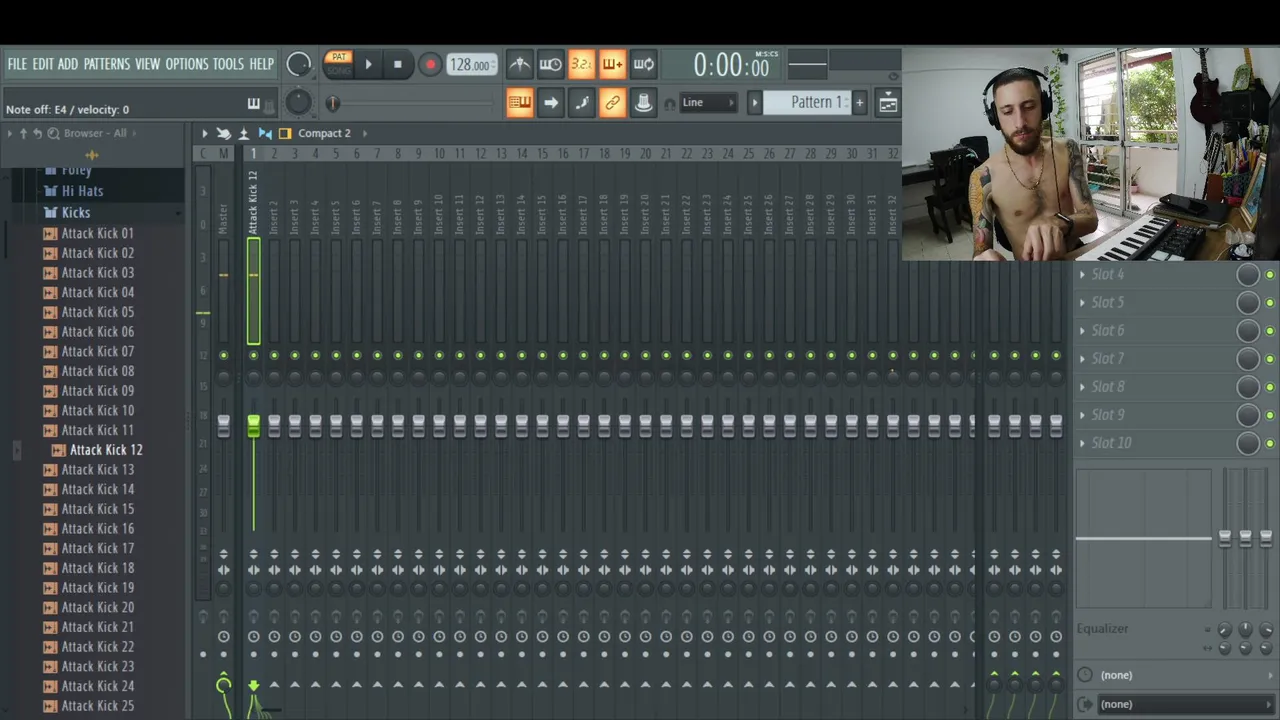
Task: Toggle swap left/right channels on Insert 1
Action: point(253,570)
